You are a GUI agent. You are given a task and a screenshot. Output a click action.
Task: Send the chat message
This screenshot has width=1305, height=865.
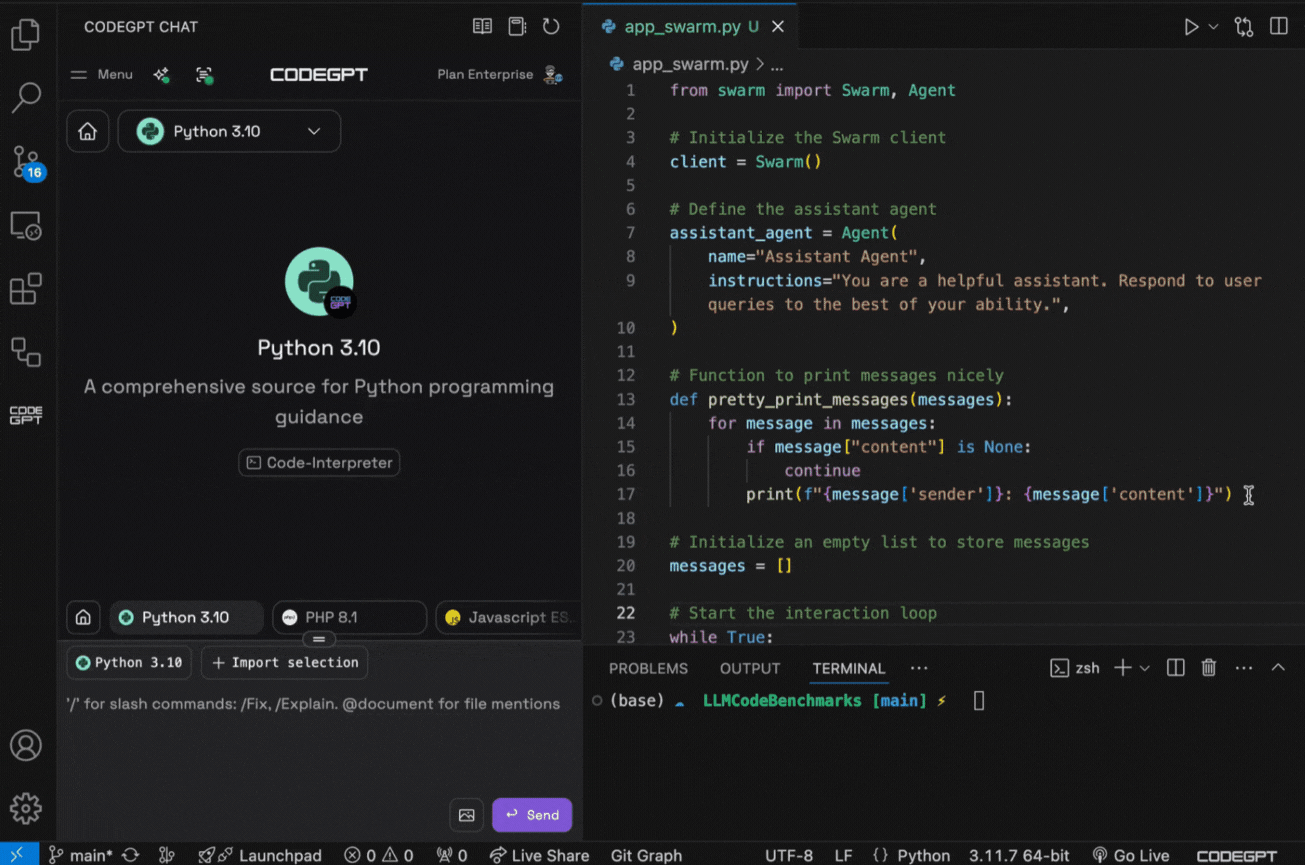(x=532, y=815)
